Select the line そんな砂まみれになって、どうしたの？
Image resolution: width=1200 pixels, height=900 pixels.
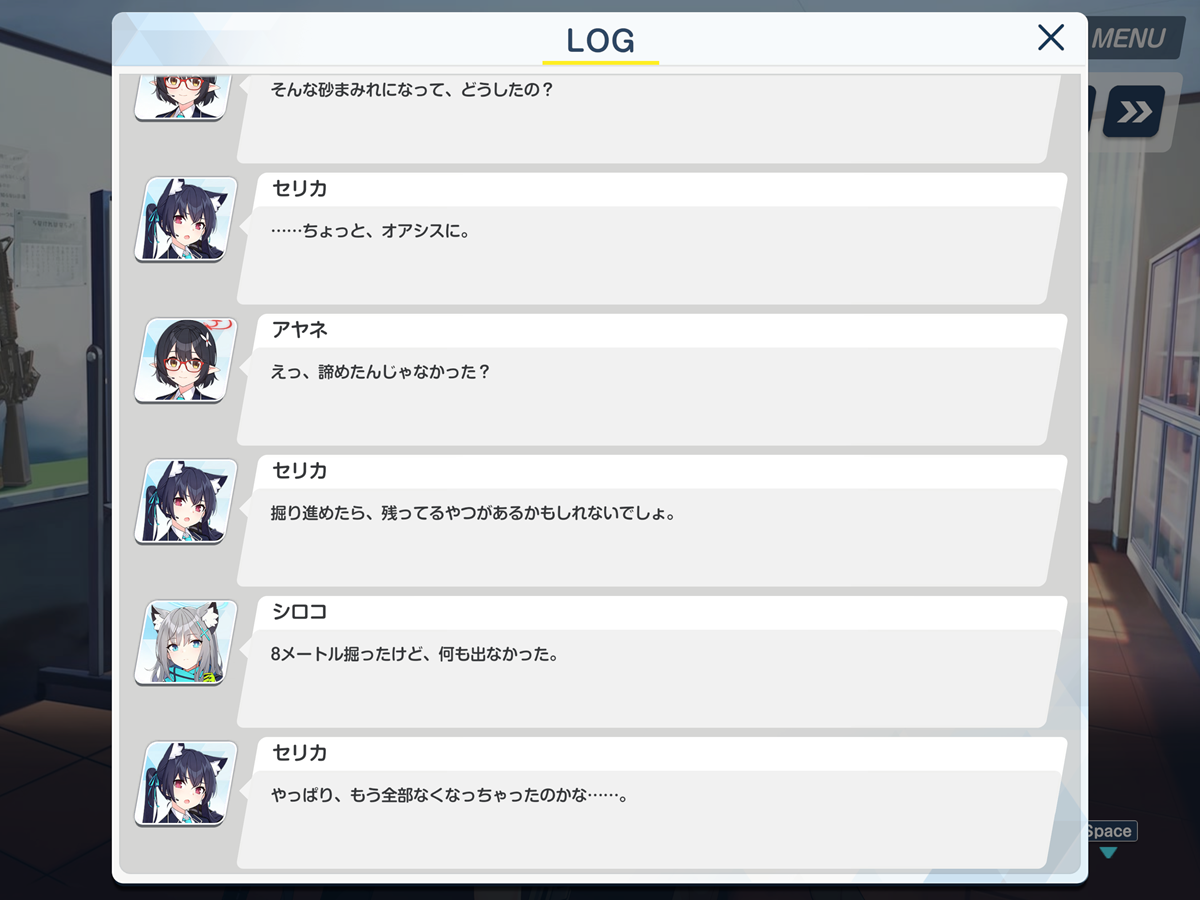(412, 89)
